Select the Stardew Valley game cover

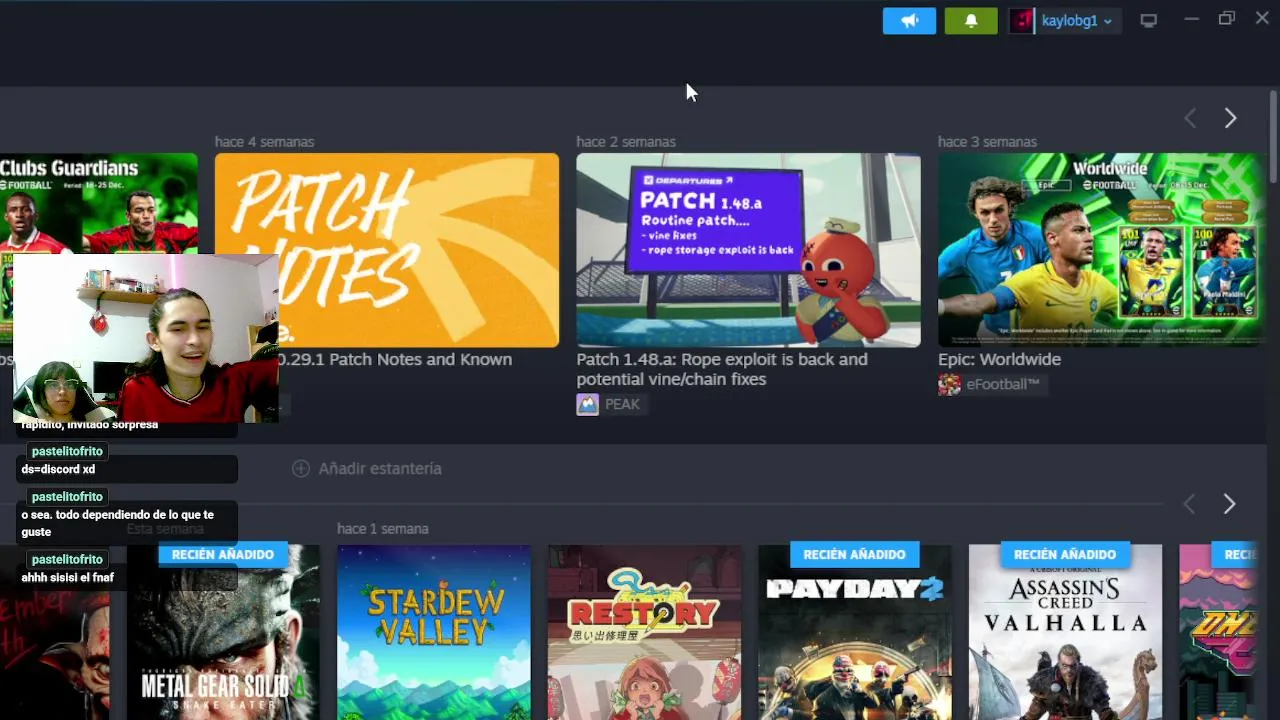[x=434, y=632]
